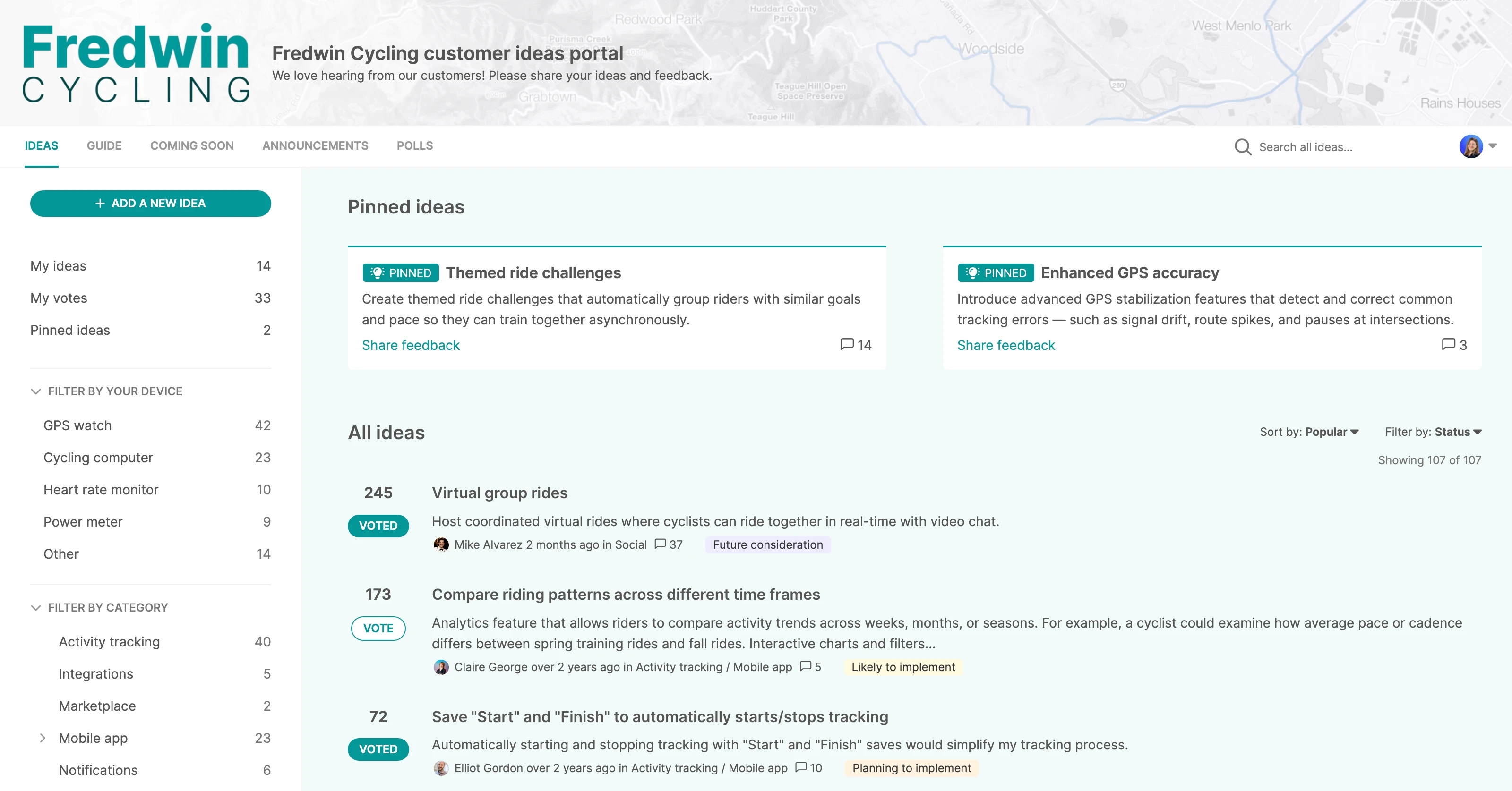The image size is (1512, 791).
Task: Click Claire George's avatar on Compare riding patterns
Action: (x=441, y=667)
